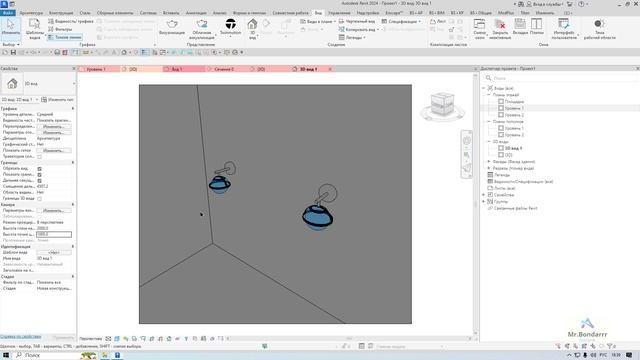This screenshot has height=360, width=640.
Task: Open Visibility/Graphics (Видимость/графика) settings
Action: [71, 21]
